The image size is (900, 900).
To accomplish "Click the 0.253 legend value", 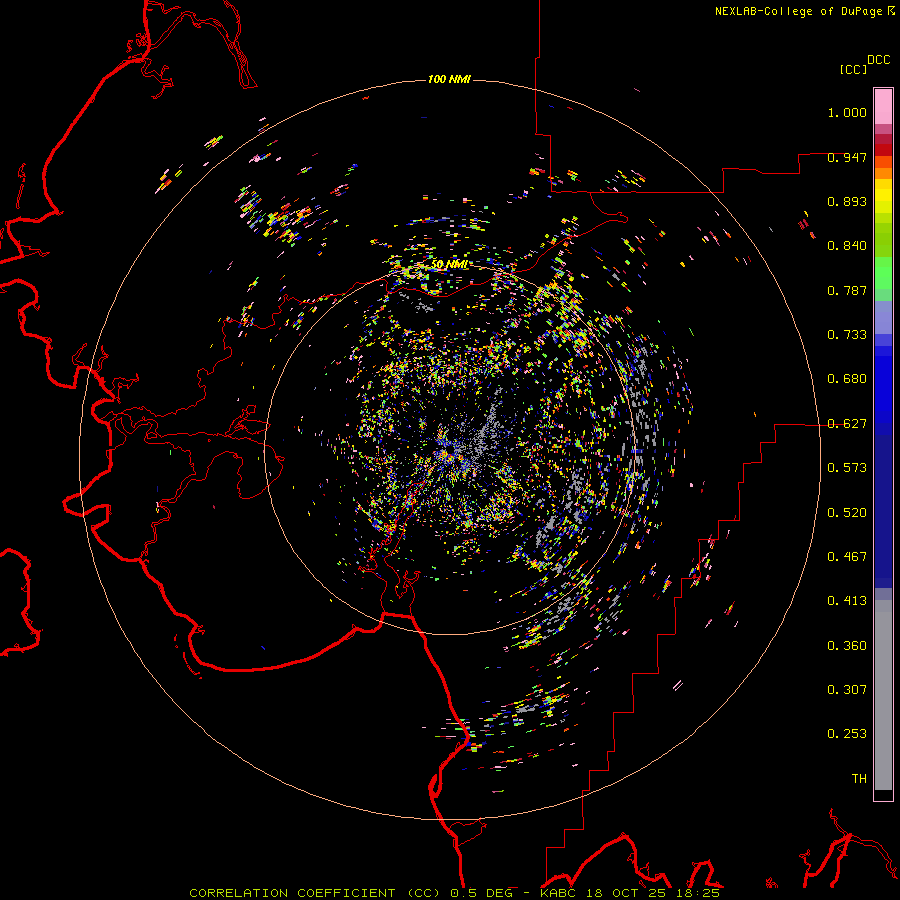I will tap(847, 734).
